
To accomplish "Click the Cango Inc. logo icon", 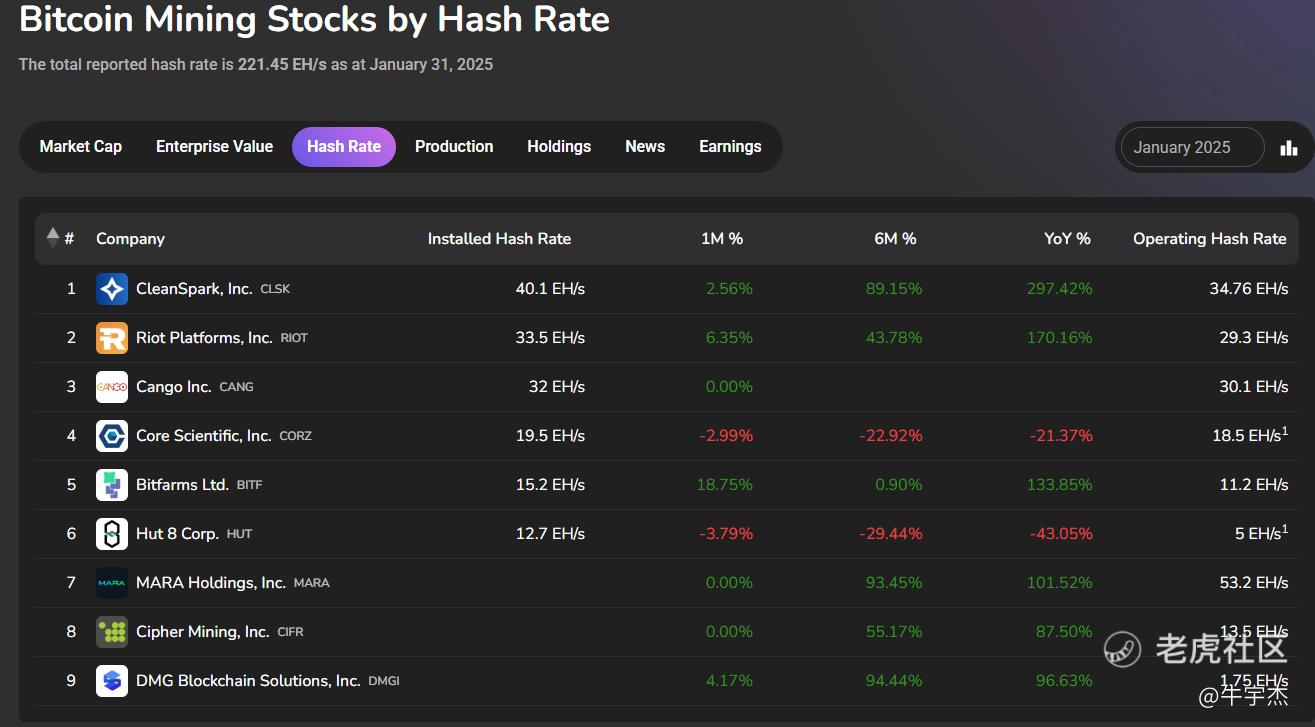I will pos(112,387).
